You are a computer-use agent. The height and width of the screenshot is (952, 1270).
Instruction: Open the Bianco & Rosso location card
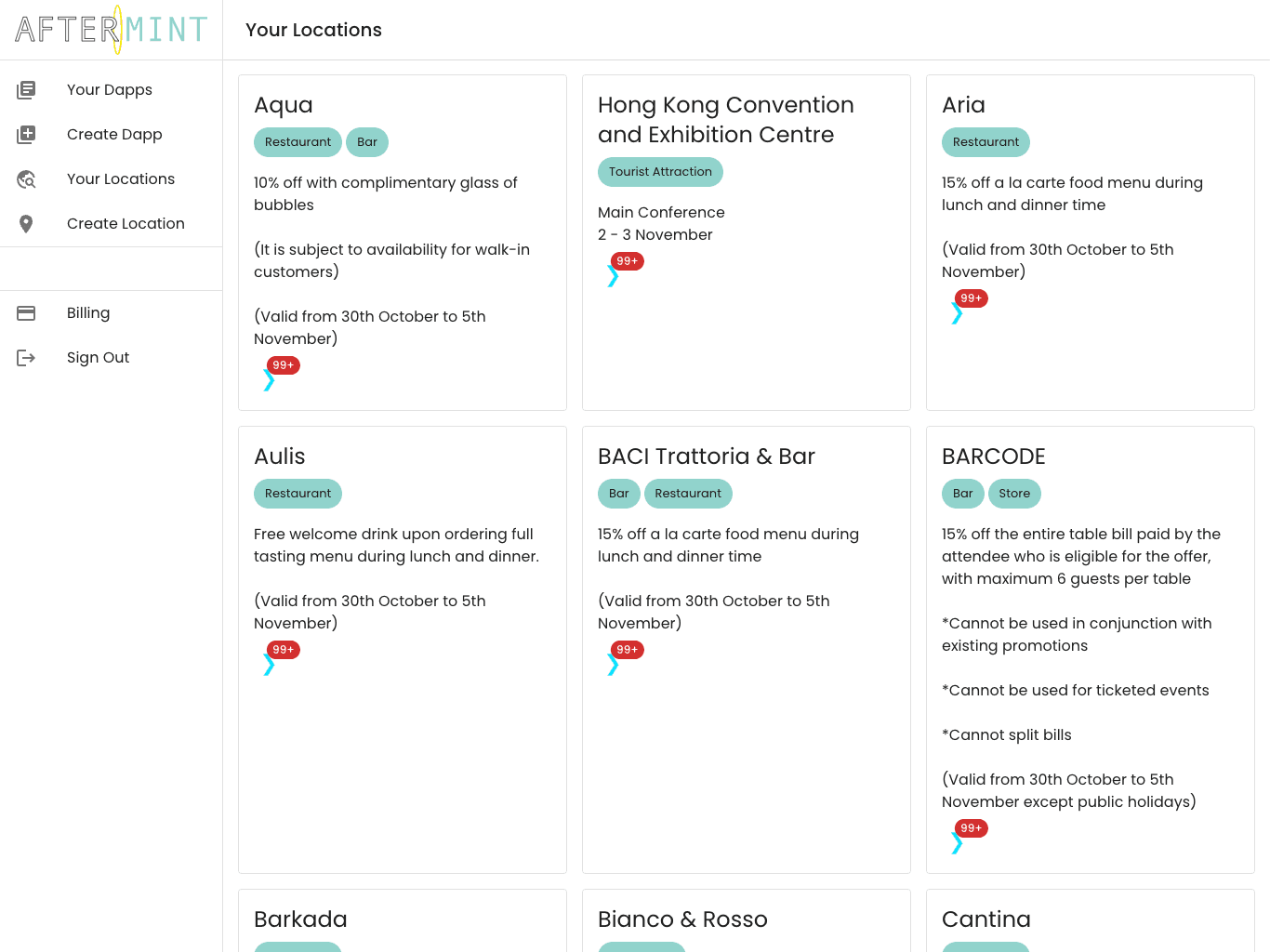tap(682, 919)
